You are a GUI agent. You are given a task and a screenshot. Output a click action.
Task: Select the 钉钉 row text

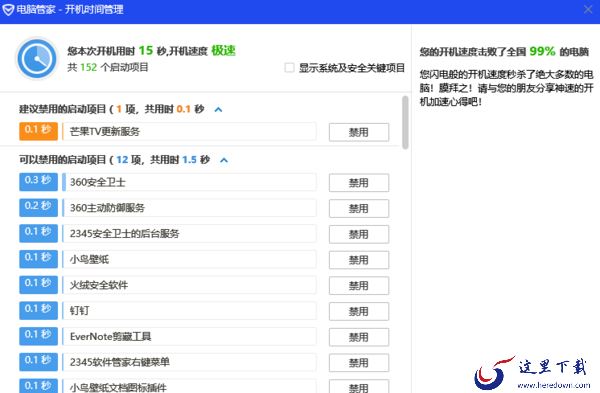click(x=79, y=311)
